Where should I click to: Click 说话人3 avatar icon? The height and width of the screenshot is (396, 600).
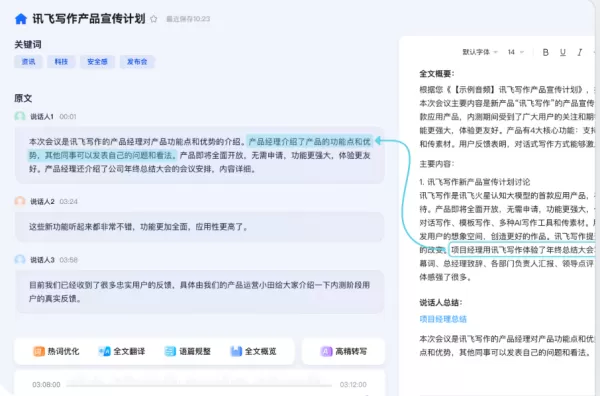click(20, 260)
